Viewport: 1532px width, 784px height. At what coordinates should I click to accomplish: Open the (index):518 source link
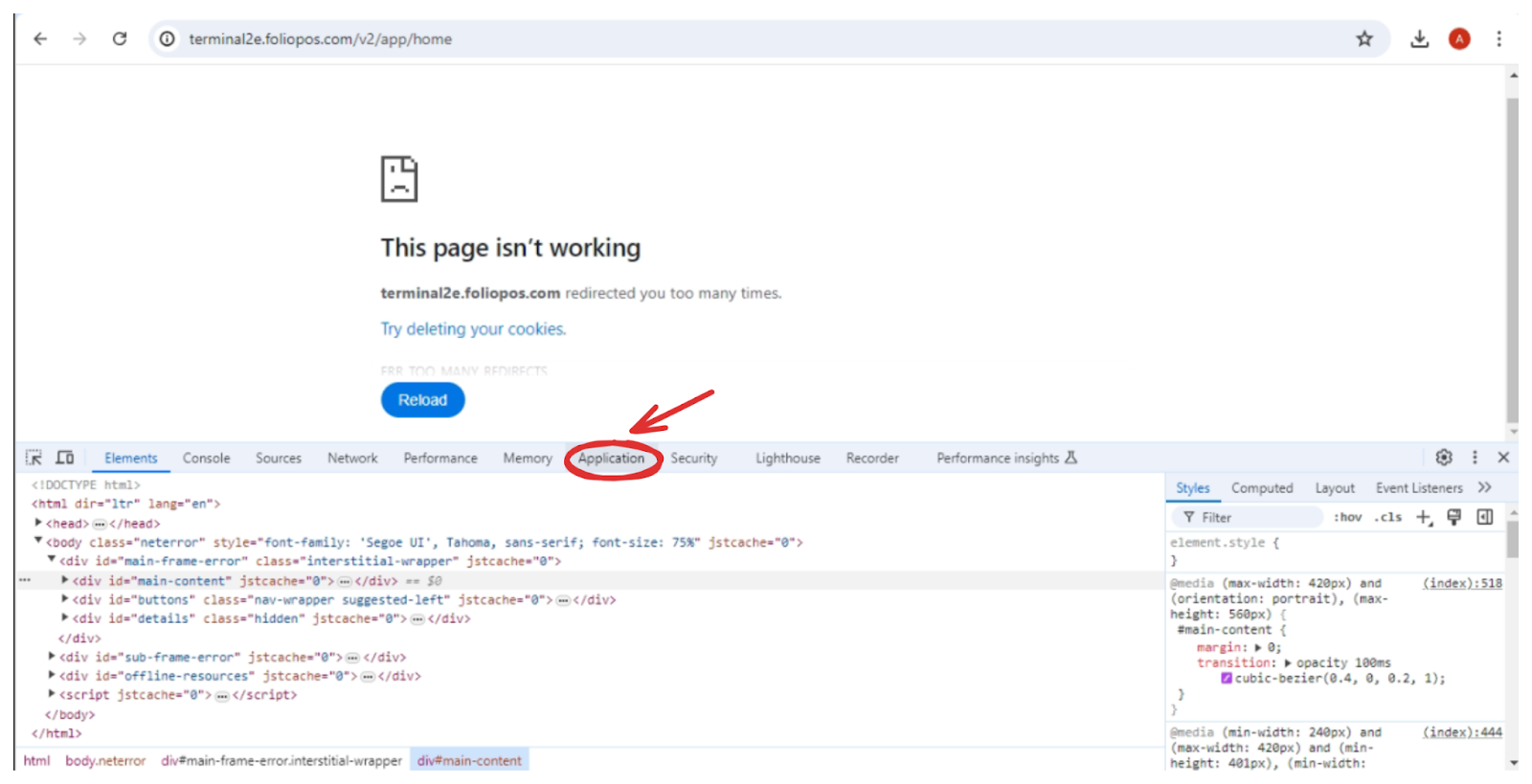pos(1462,583)
